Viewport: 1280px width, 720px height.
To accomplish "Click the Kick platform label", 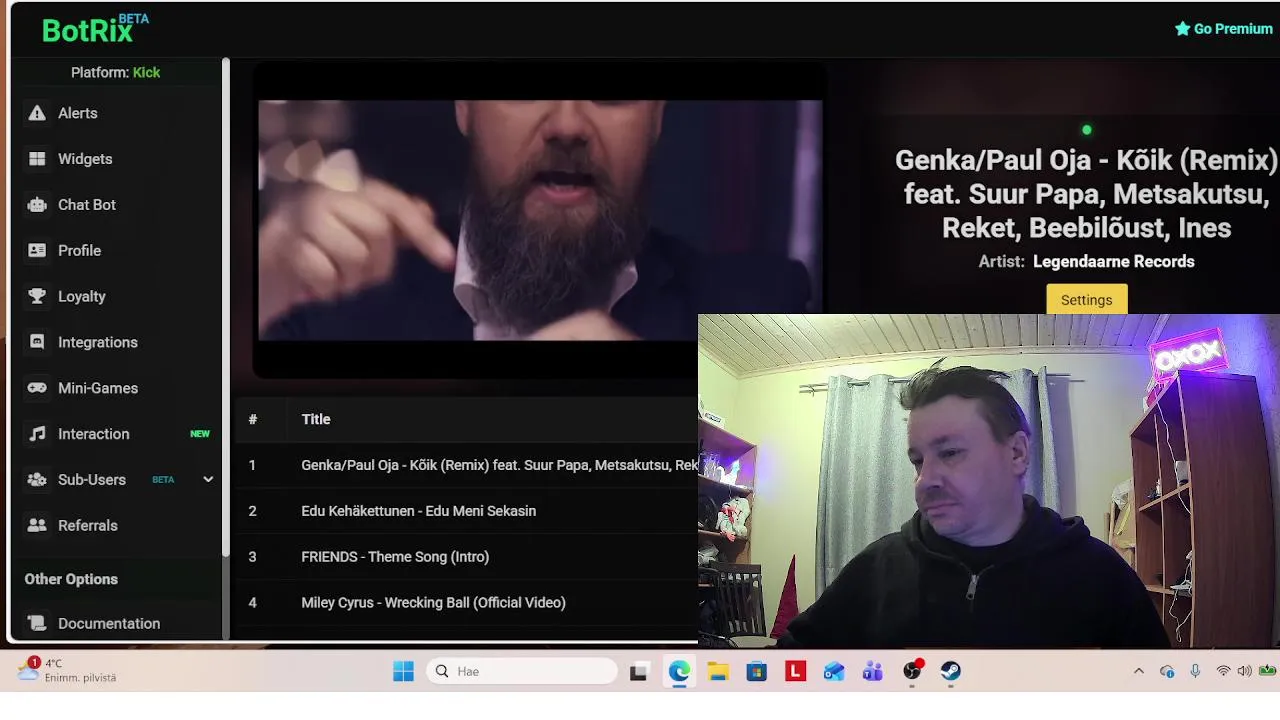I will pyautogui.click(x=146, y=72).
